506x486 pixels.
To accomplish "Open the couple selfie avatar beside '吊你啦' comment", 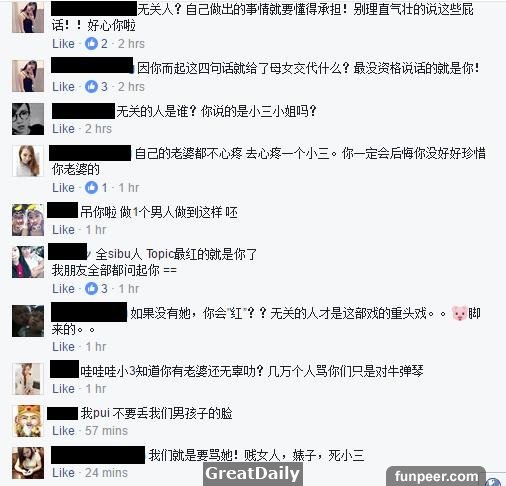I will (28, 220).
